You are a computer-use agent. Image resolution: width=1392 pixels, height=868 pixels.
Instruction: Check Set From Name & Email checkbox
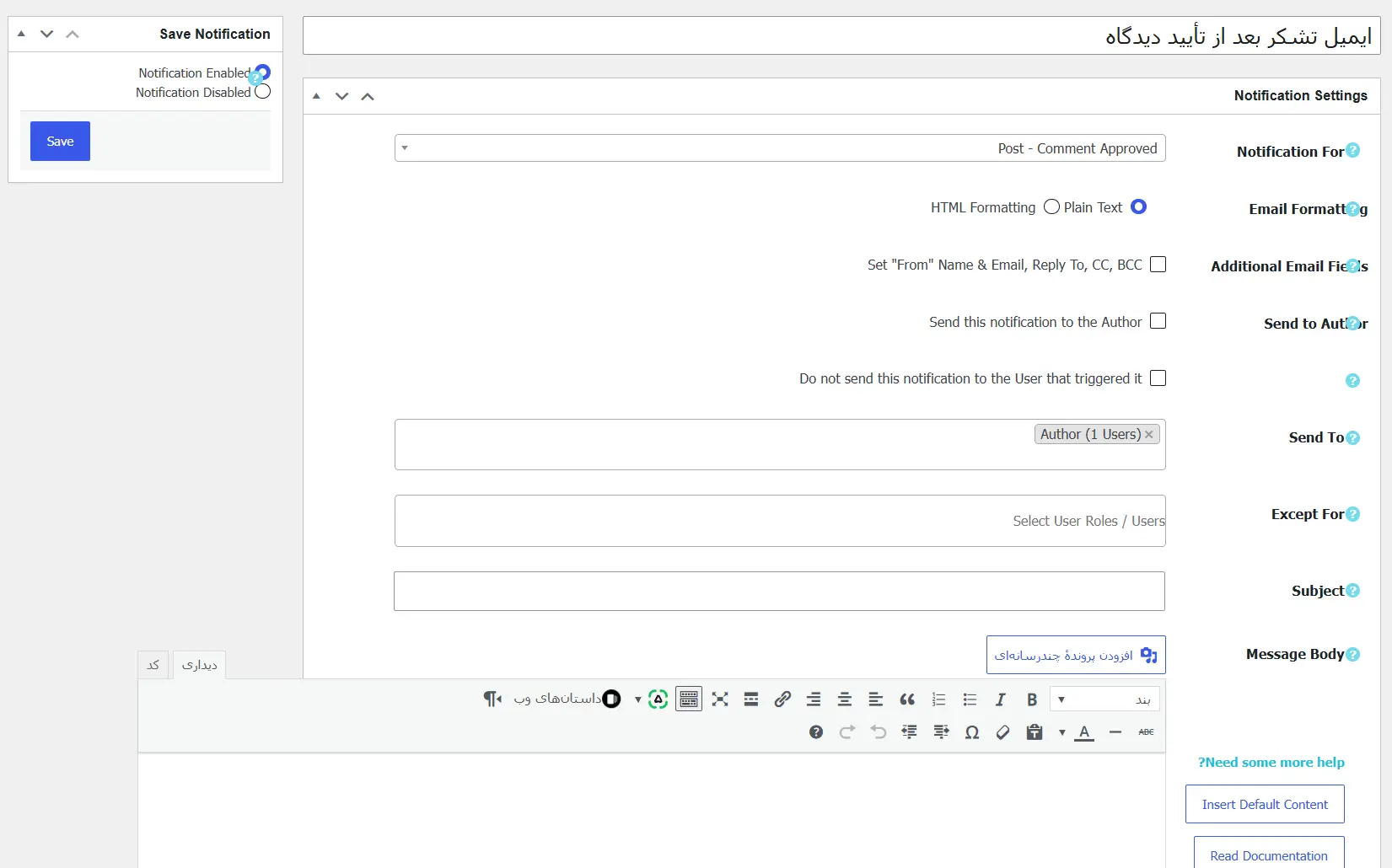tap(1158, 265)
